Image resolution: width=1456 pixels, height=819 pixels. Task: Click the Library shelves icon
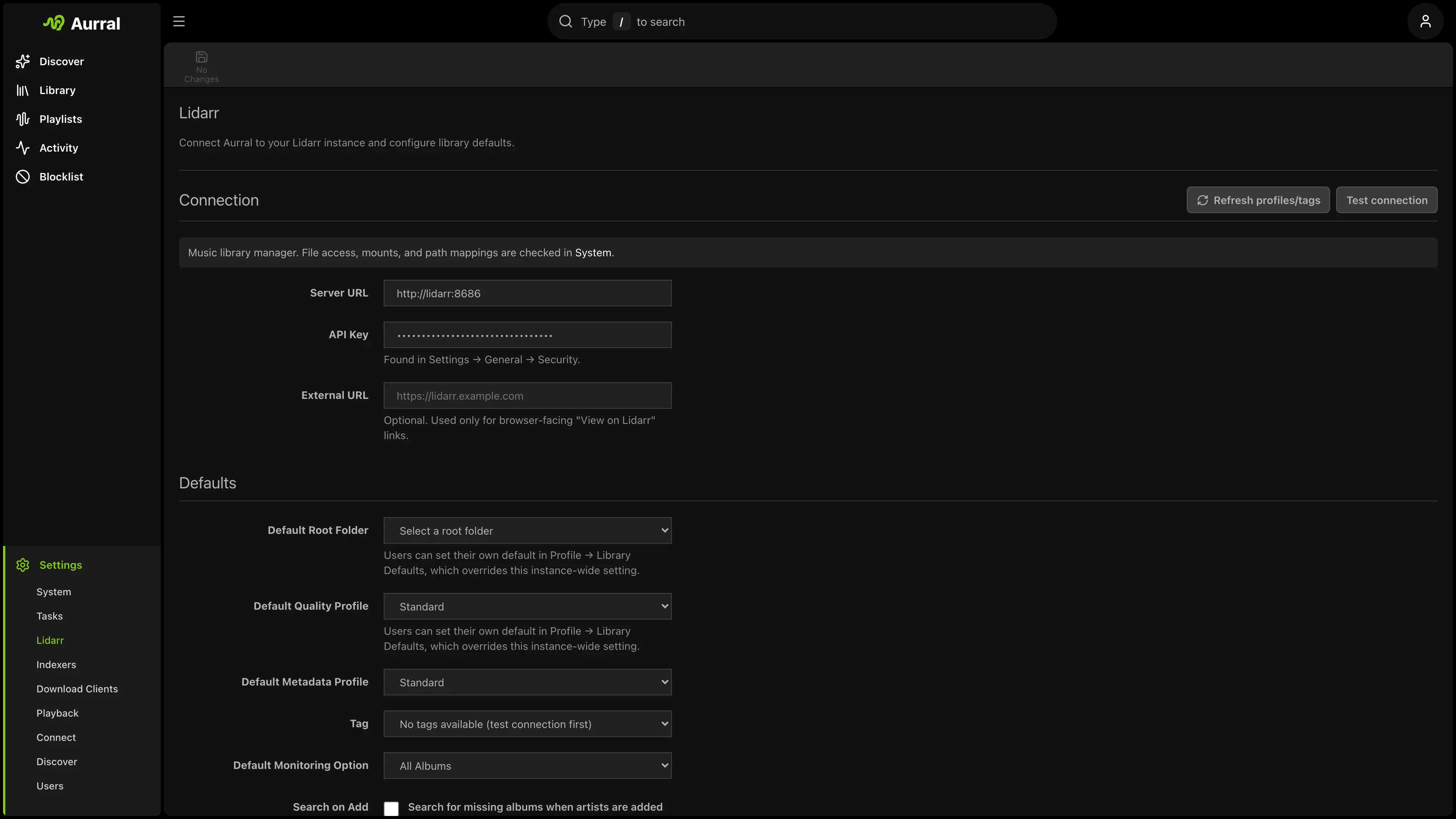[23, 90]
